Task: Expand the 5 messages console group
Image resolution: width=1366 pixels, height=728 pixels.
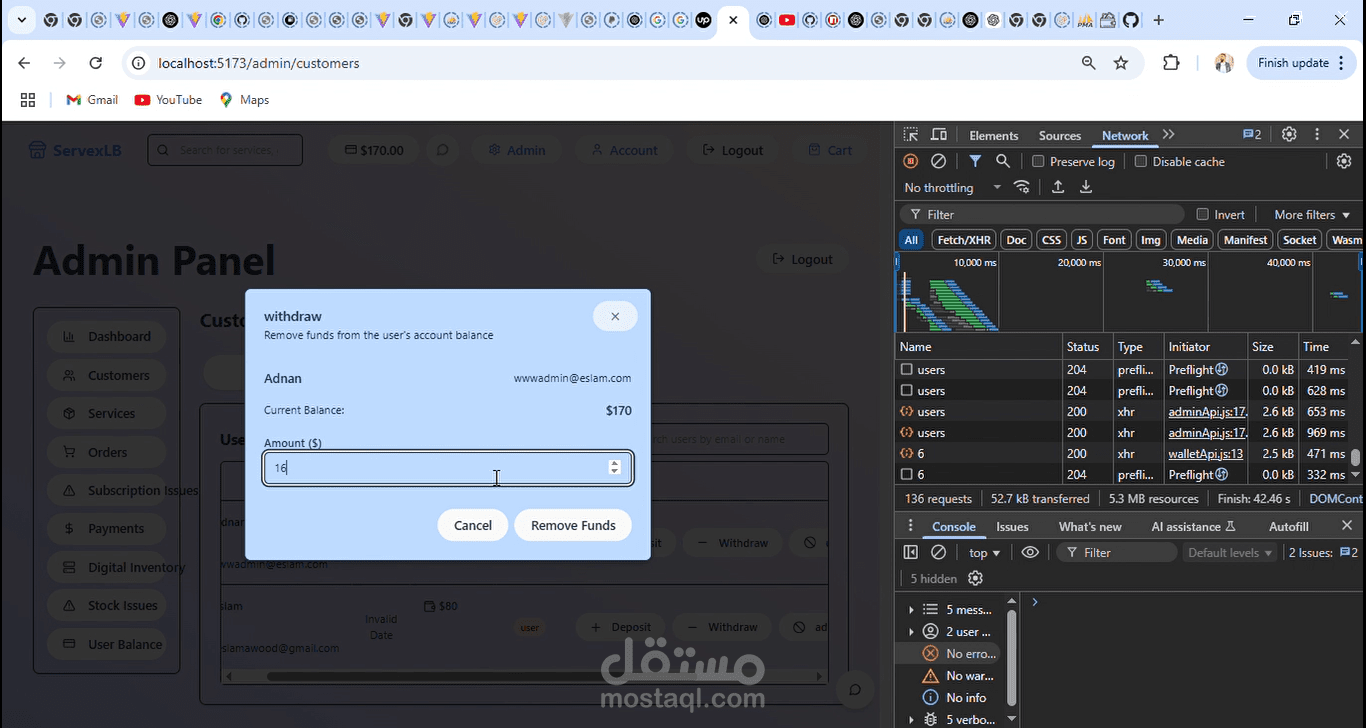Action: click(911, 609)
